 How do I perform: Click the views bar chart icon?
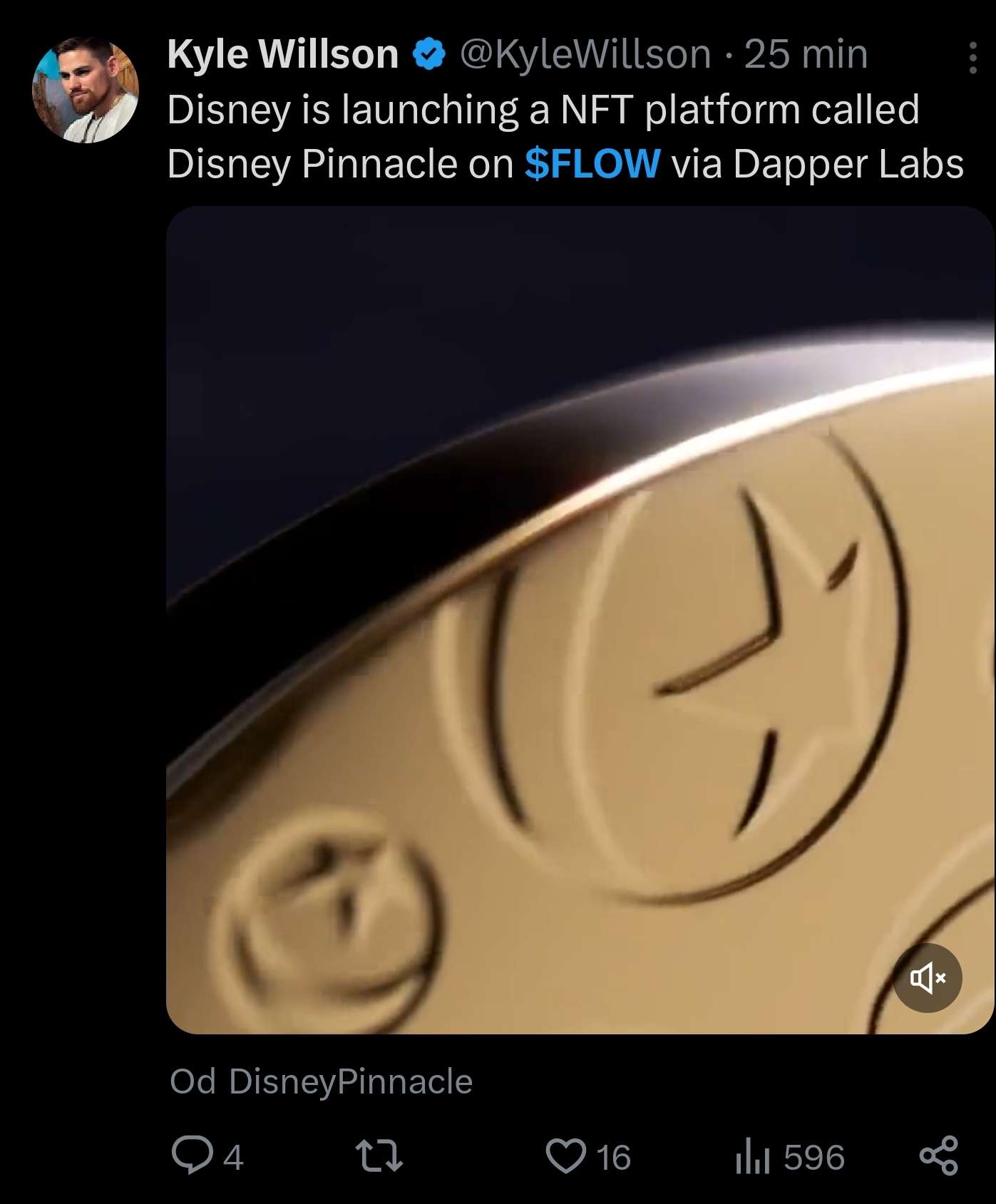tap(752, 1156)
